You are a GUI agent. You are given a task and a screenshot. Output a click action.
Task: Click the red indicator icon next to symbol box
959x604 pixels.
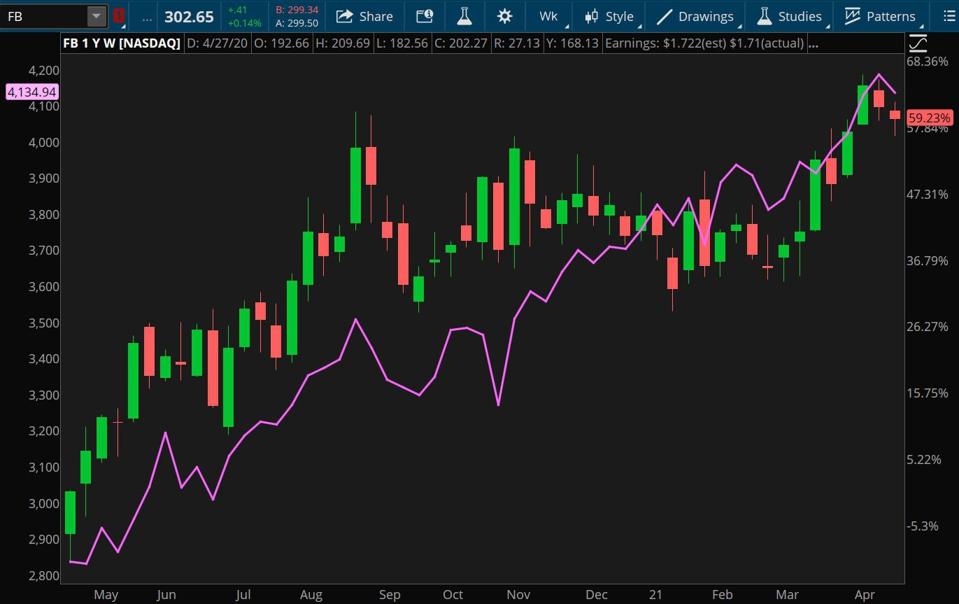pyautogui.click(x=119, y=16)
